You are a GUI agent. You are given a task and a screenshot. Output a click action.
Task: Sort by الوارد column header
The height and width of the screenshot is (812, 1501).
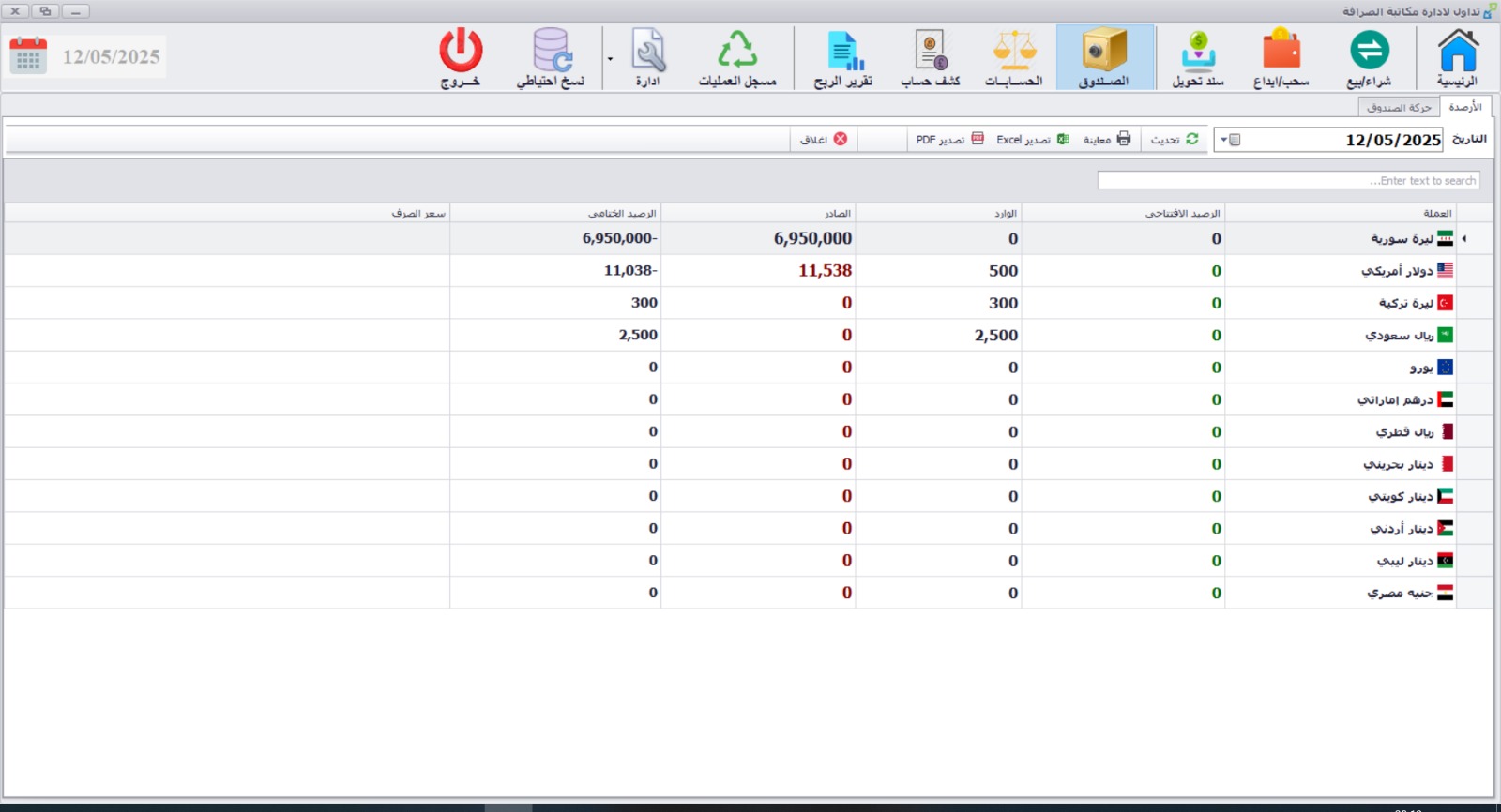[x=938, y=213]
